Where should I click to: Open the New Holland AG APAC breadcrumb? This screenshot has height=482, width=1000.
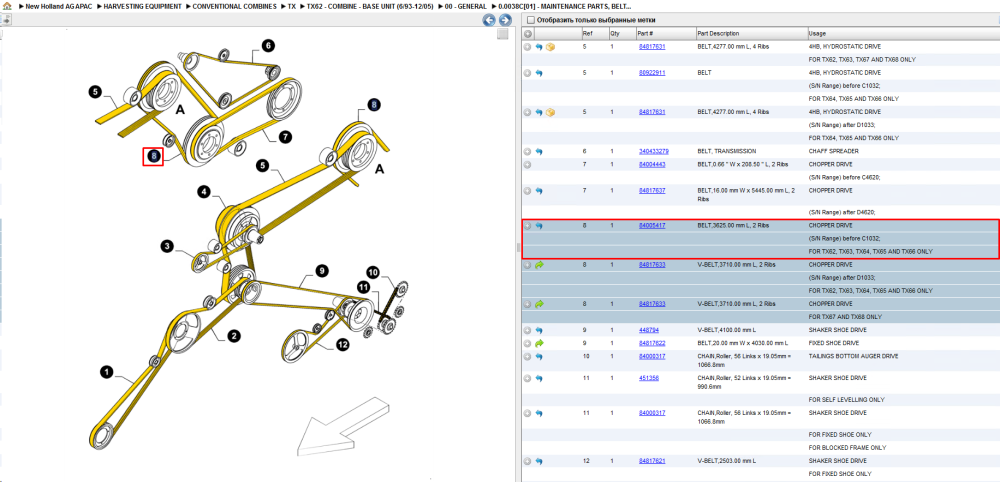coord(59,6)
